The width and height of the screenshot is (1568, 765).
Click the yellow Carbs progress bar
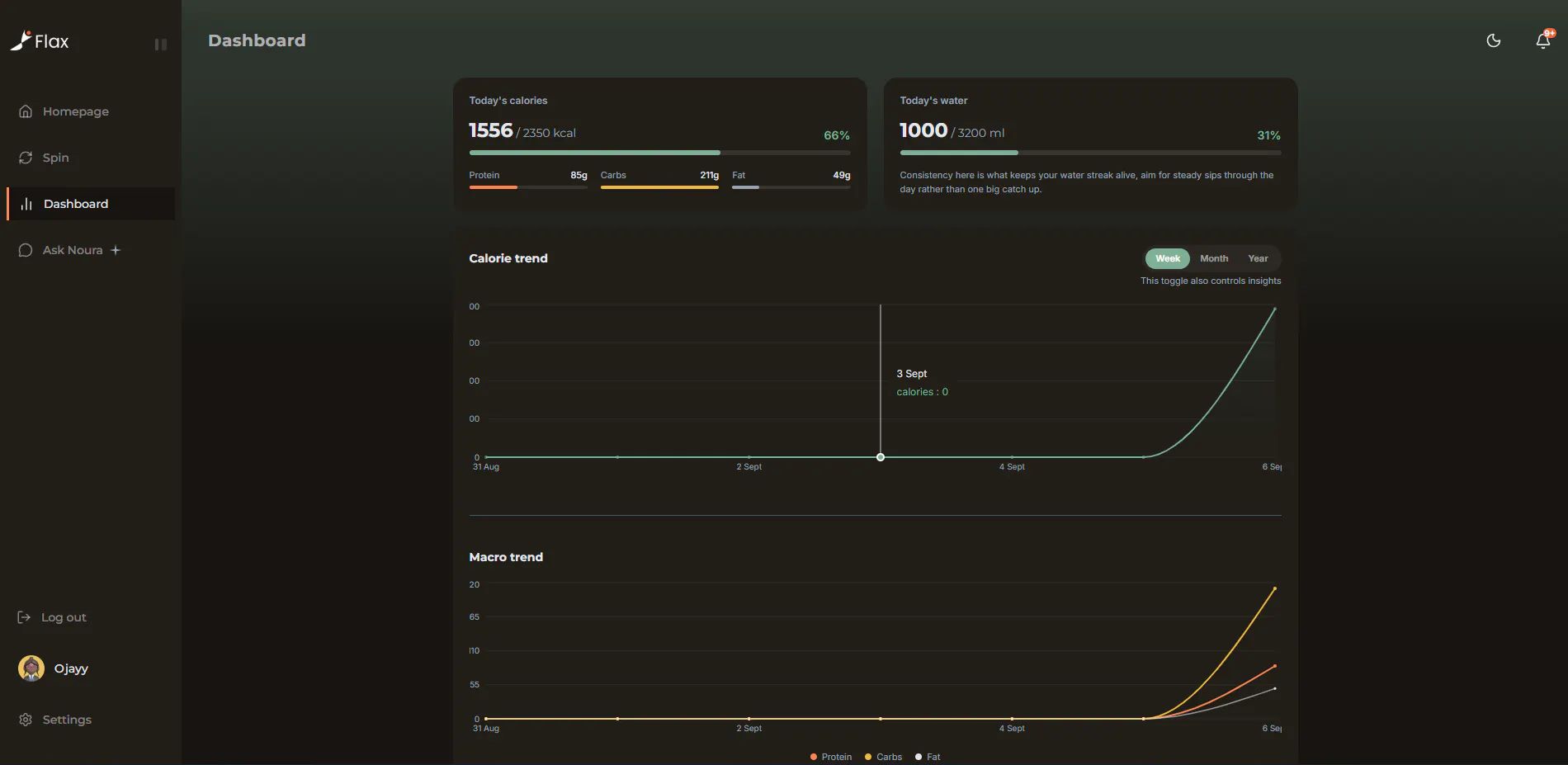[x=659, y=187]
